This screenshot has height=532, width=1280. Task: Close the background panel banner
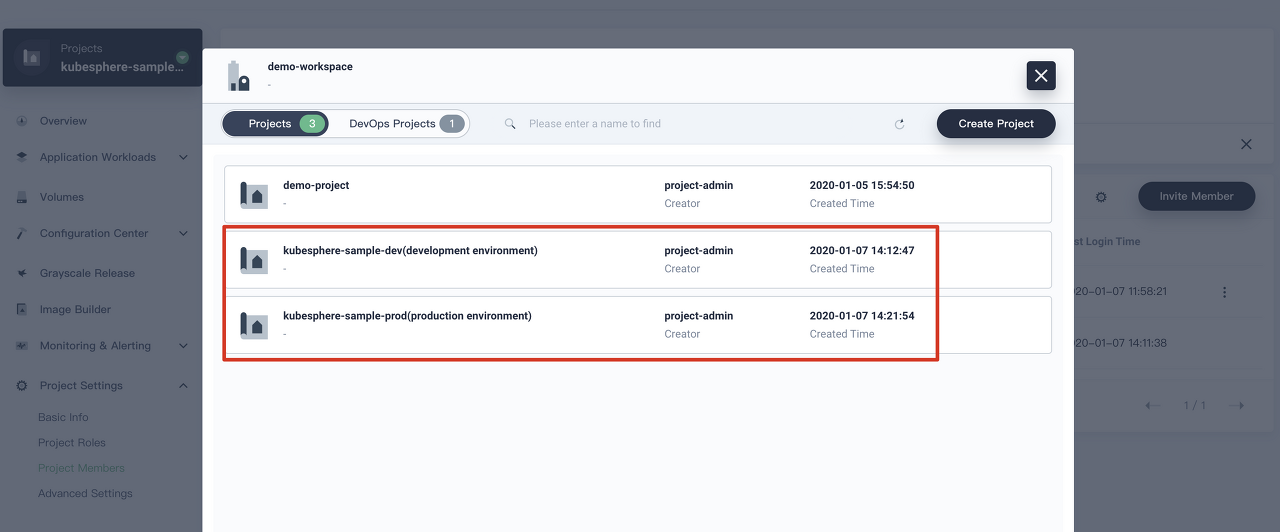[x=1246, y=144]
